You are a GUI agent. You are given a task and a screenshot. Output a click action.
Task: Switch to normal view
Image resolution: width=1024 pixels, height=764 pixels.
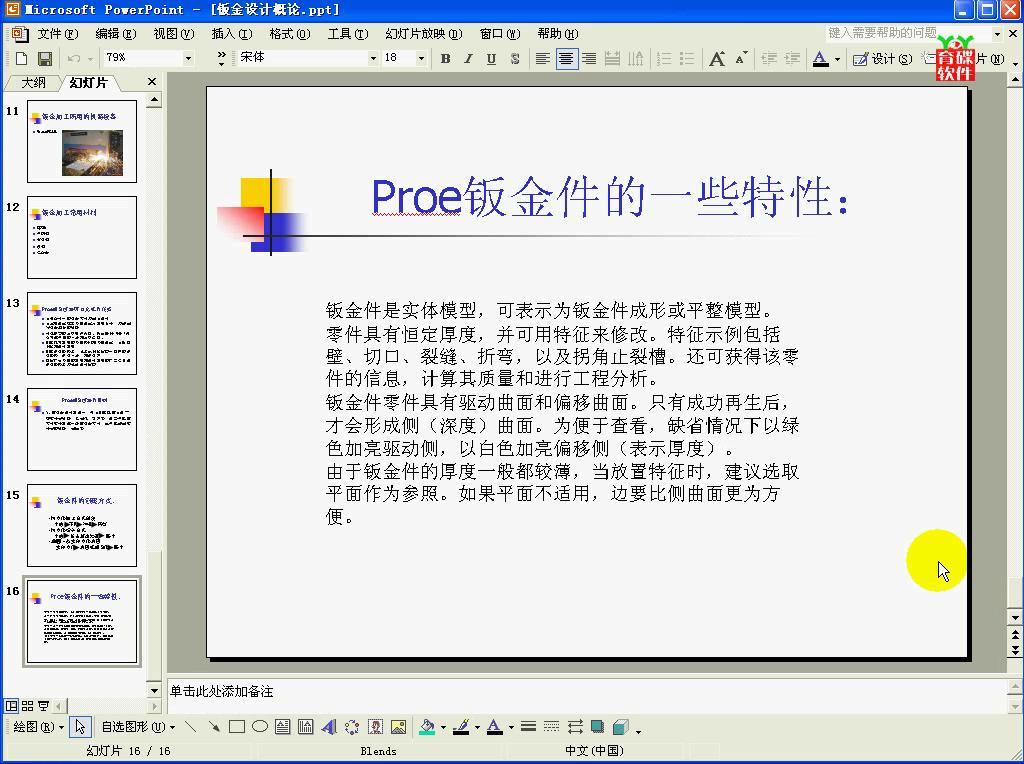point(12,706)
